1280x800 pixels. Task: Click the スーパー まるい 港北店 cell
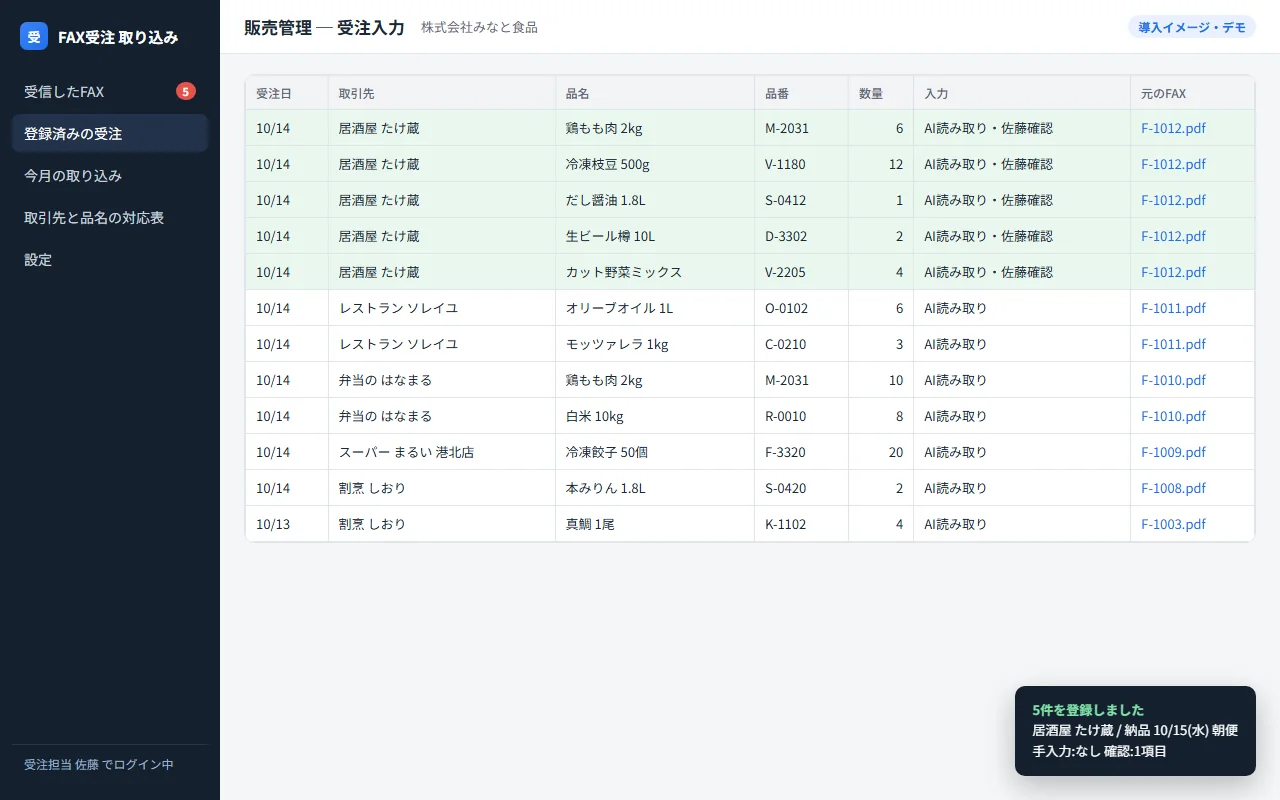(x=442, y=452)
